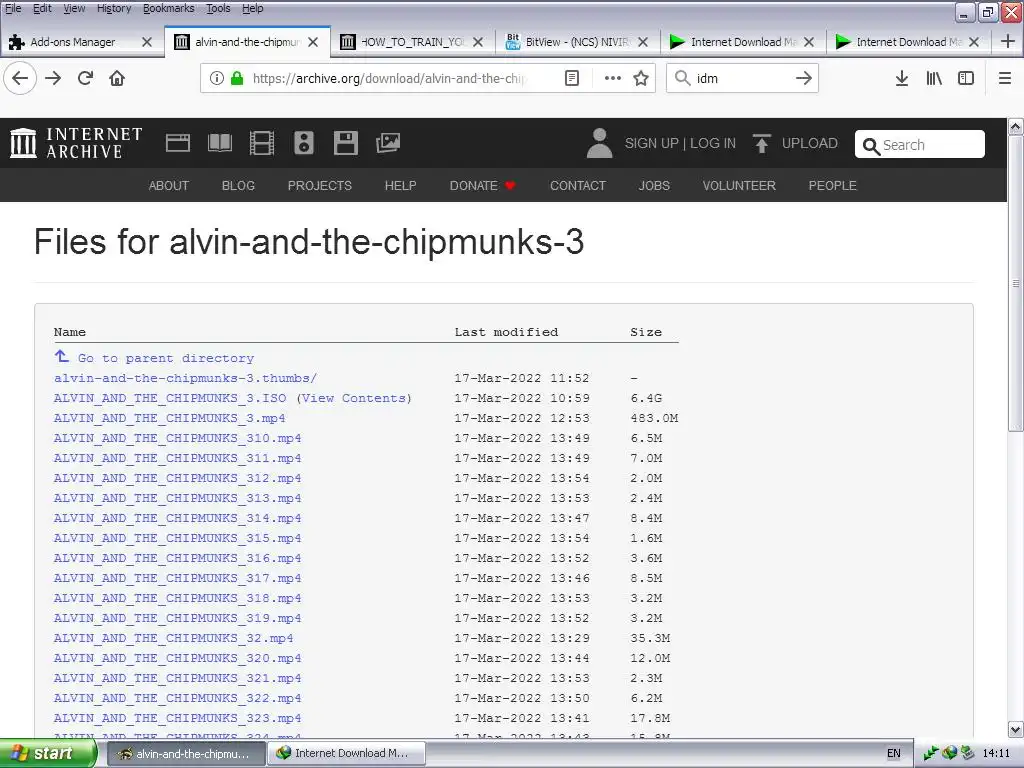Close the Add-ons Manager tab
1024x768 pixels.
[x=147, y=42]
